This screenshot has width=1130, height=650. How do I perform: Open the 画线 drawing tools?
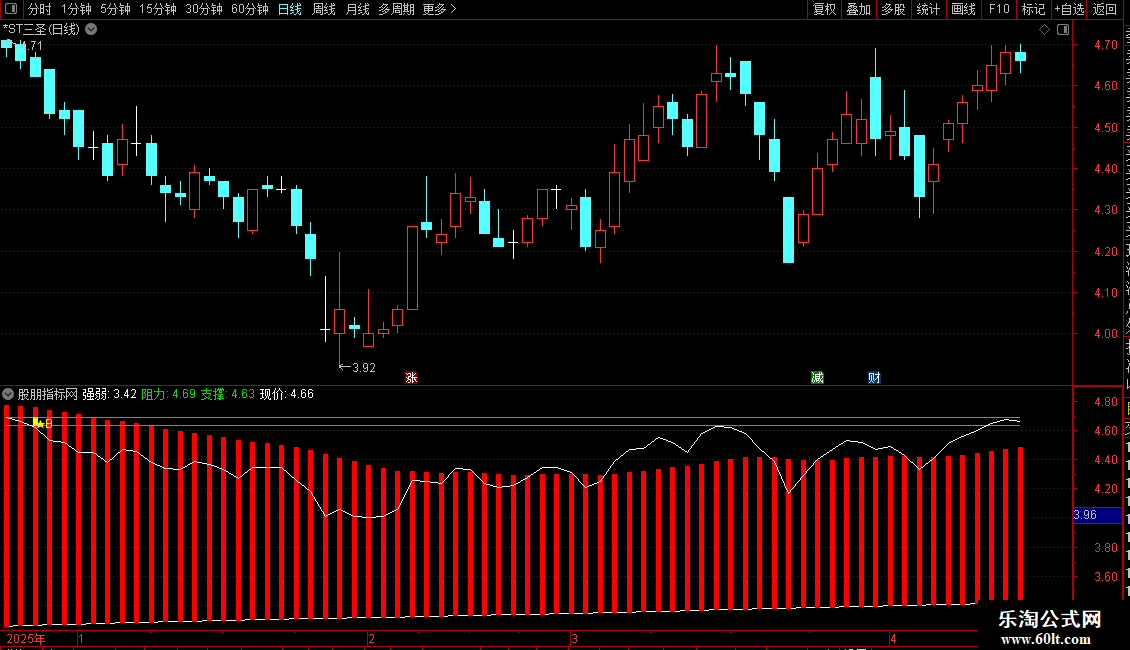pyautogui.click(x=963, y=9)
